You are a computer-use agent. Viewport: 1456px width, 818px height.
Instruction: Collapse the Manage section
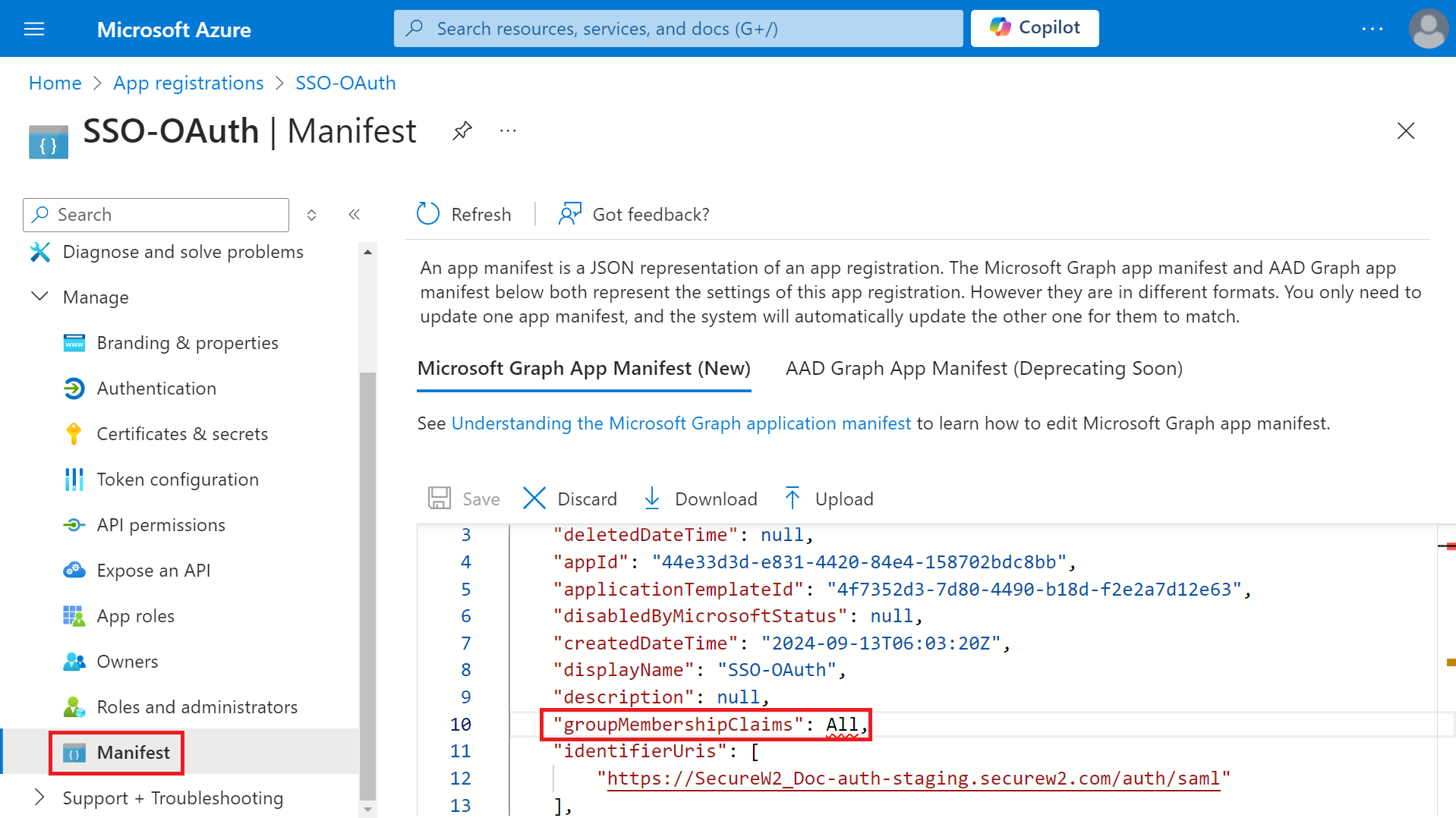click(39, 297)
